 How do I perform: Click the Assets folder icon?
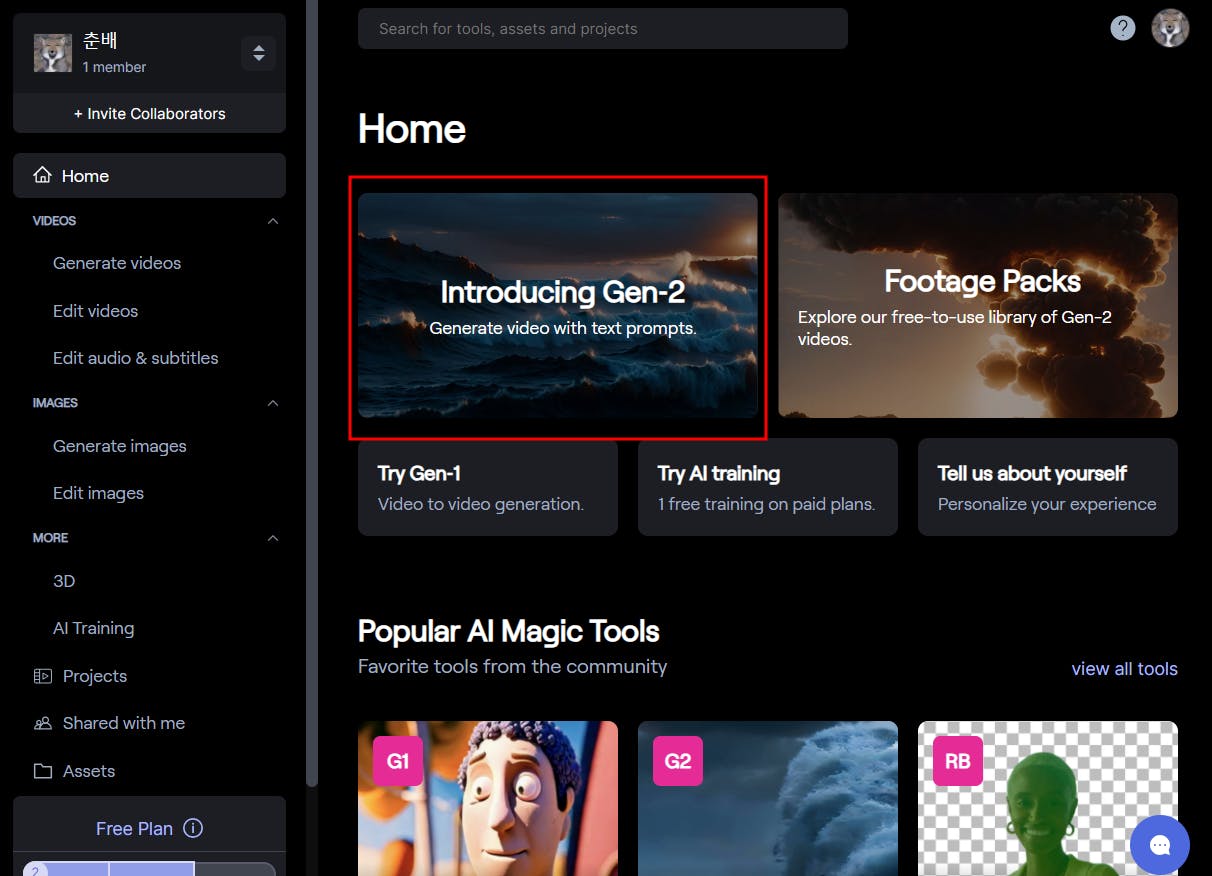click(x=42, y=771)
